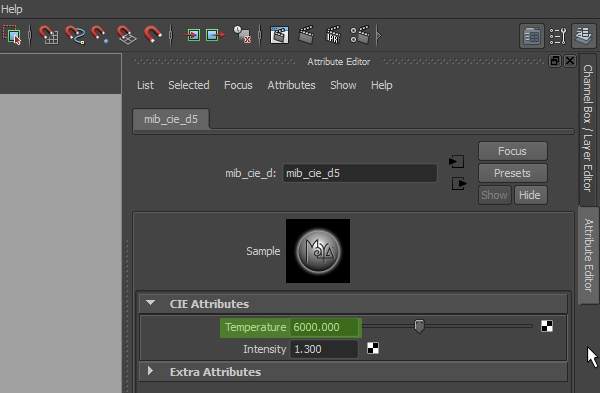Select the mib_cie_d5 node tab

coord(171,119)
